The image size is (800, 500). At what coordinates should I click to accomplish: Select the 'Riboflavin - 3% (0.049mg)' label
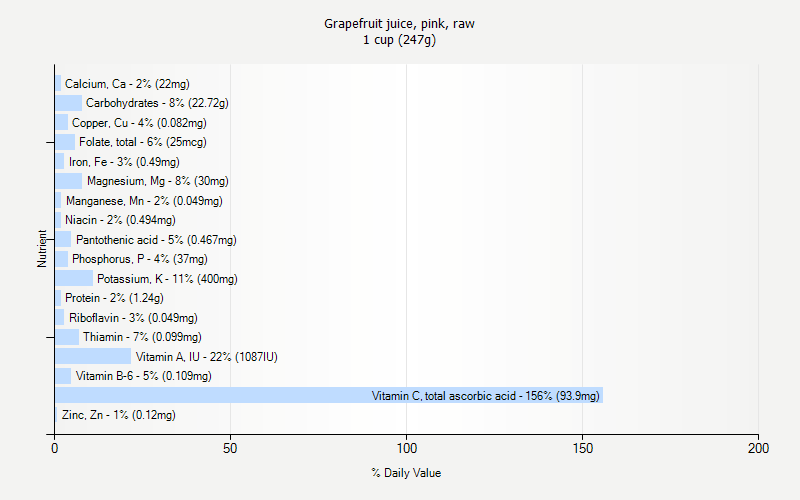coord(133,318)
